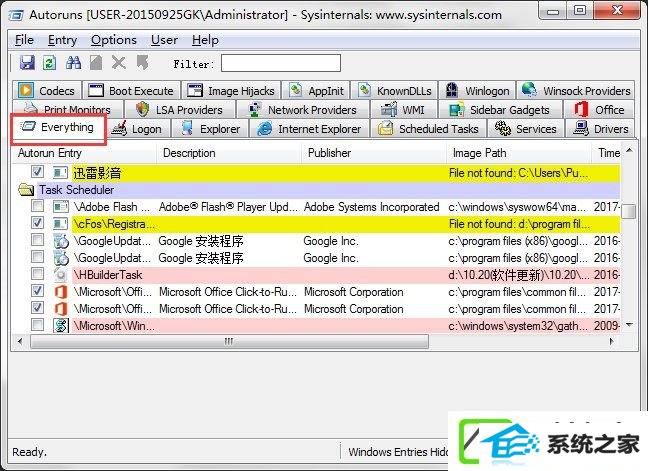Open the Winlogon tab

point(478,90)
